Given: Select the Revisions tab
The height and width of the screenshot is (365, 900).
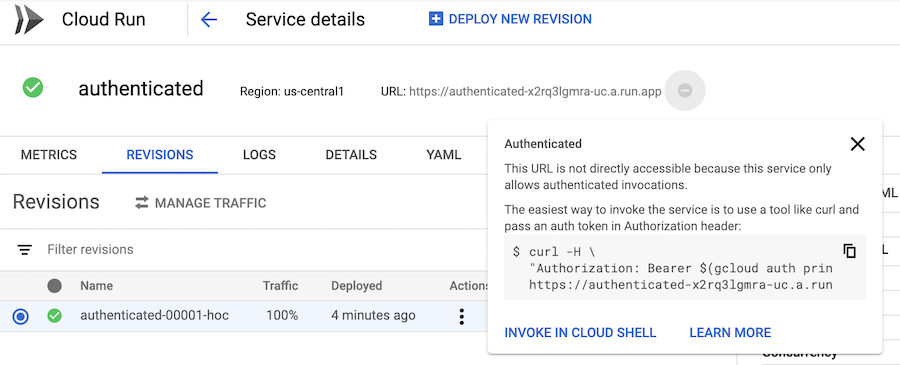Looking at the screenshot, I should click(160, 154).
